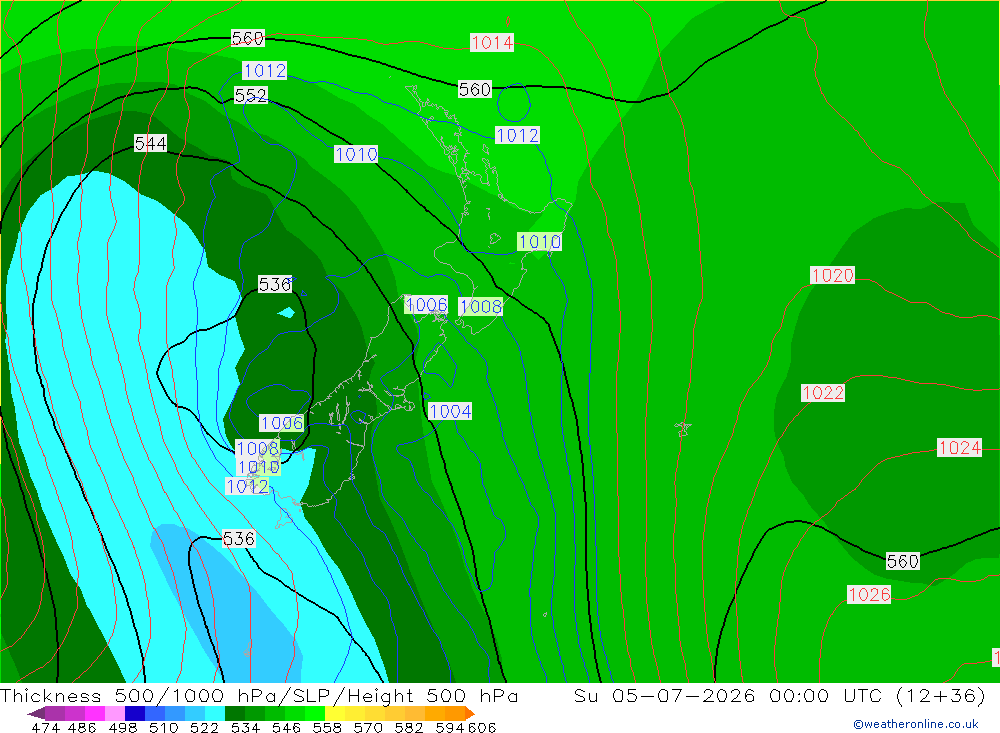Click the legend value 534

245,727
